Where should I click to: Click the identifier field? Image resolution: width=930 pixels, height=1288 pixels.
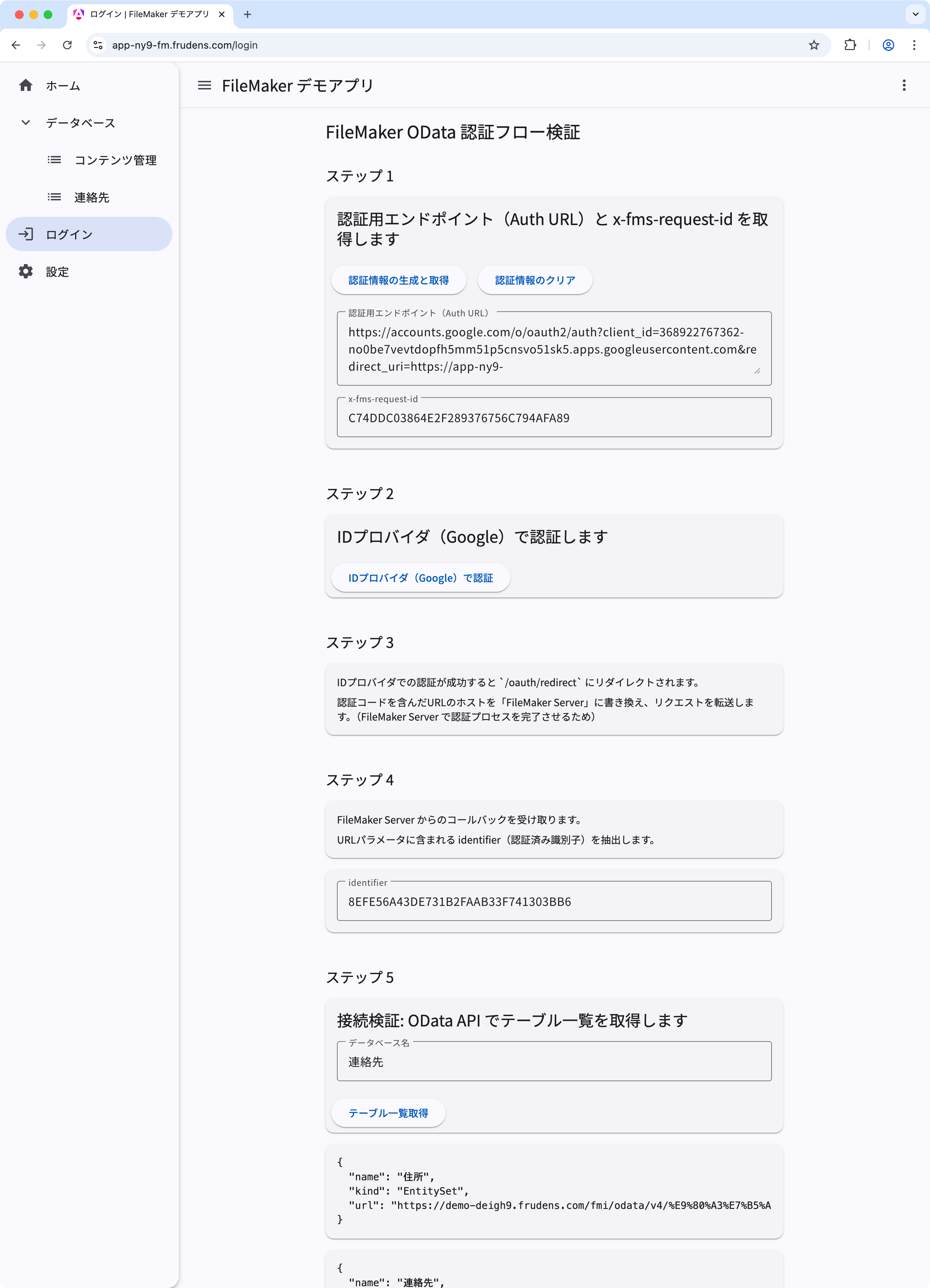(554, 901)
